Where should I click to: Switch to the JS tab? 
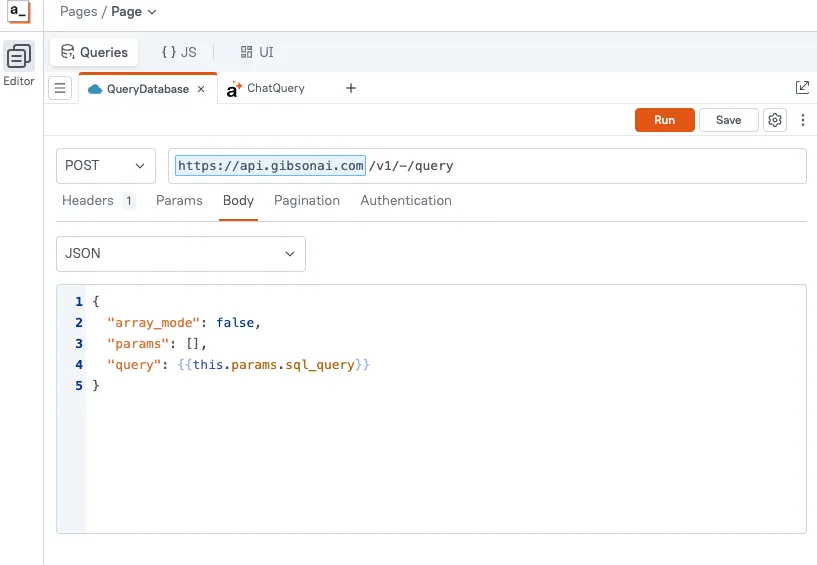coord(179,52)
